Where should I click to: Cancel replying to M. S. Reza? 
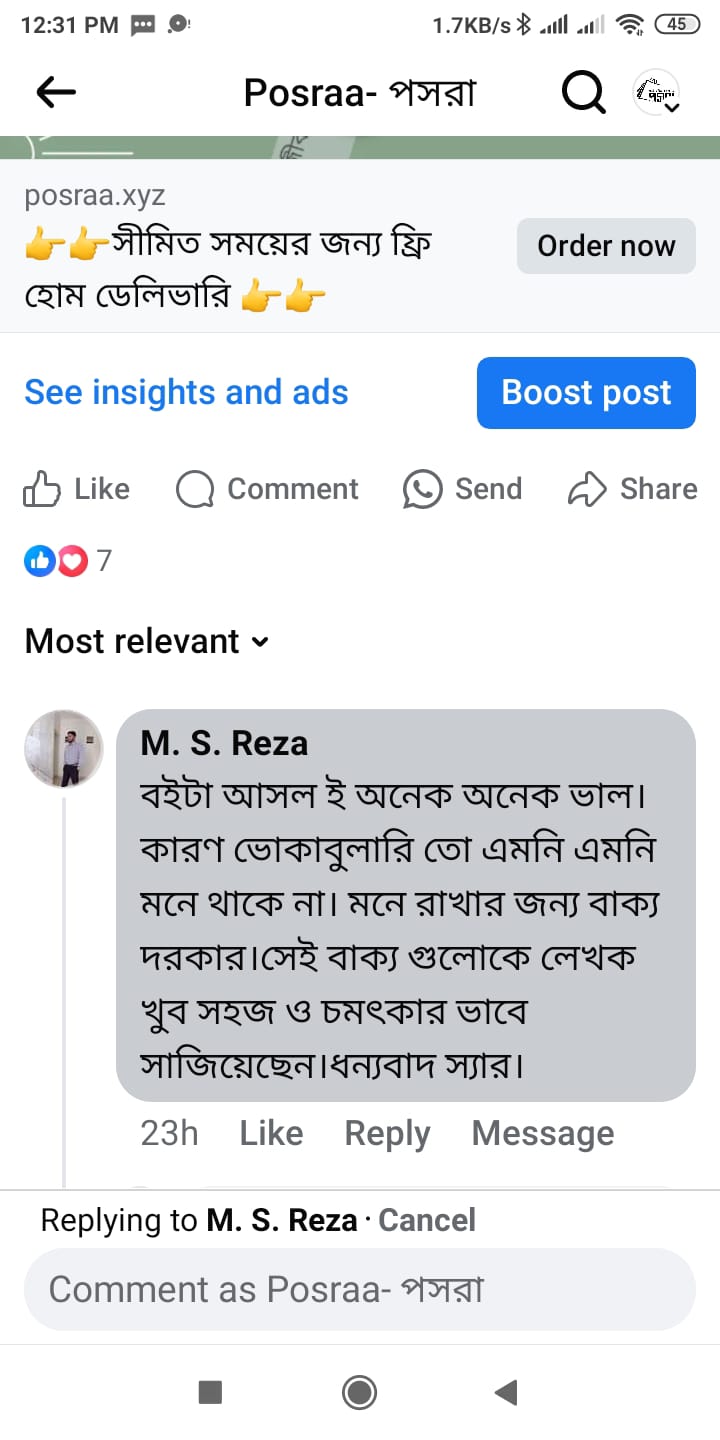click(428, 1220)
